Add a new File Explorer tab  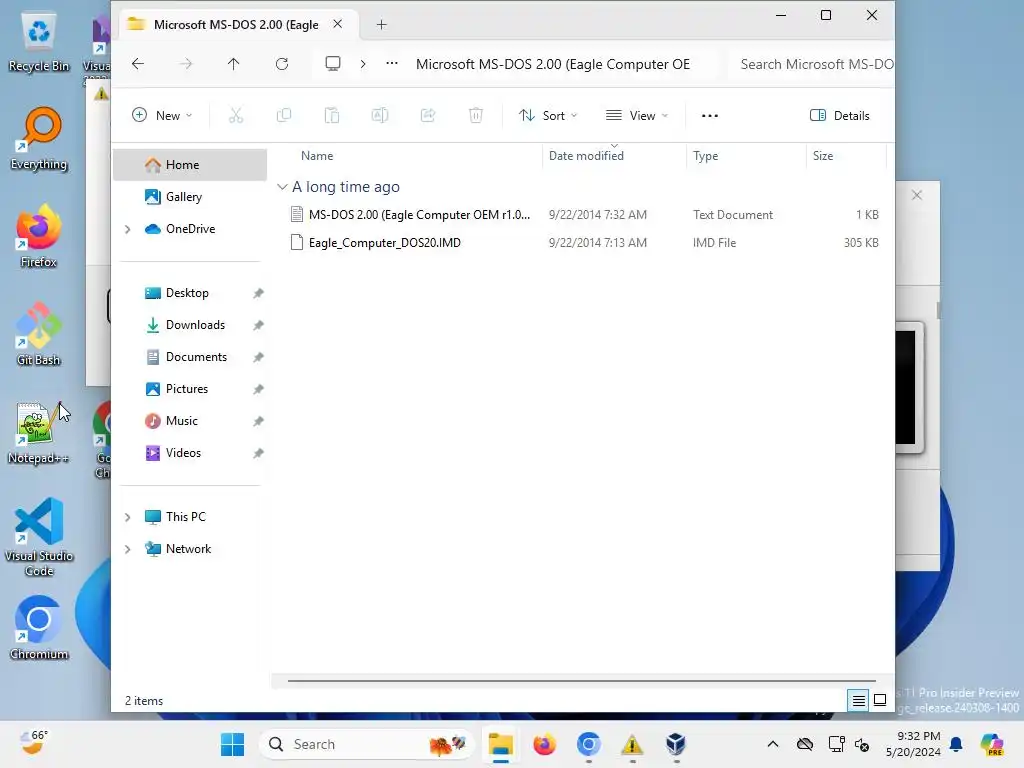[381, 25]
